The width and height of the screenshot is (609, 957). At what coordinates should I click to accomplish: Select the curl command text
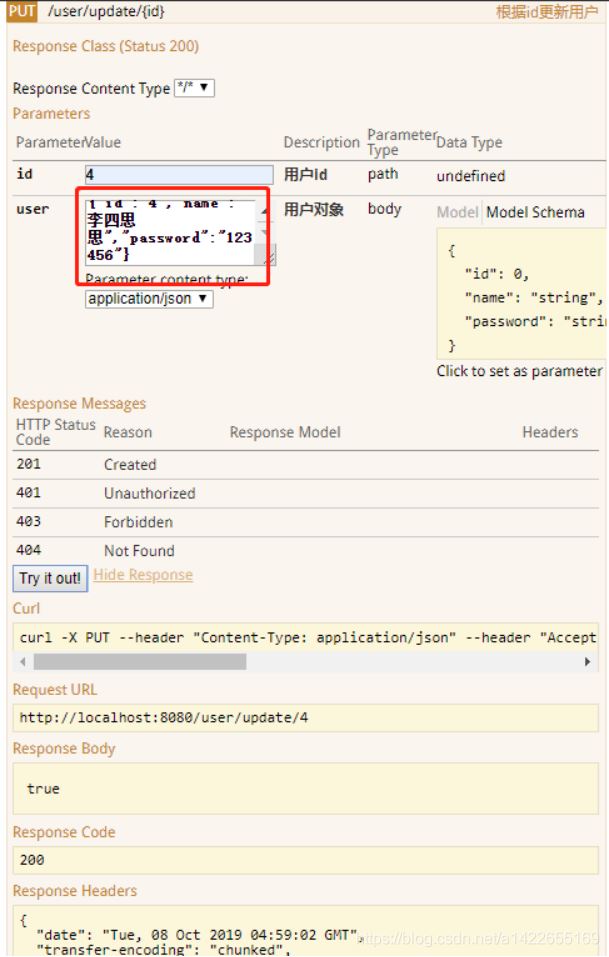pyautogui.click(x=308, y=637)
